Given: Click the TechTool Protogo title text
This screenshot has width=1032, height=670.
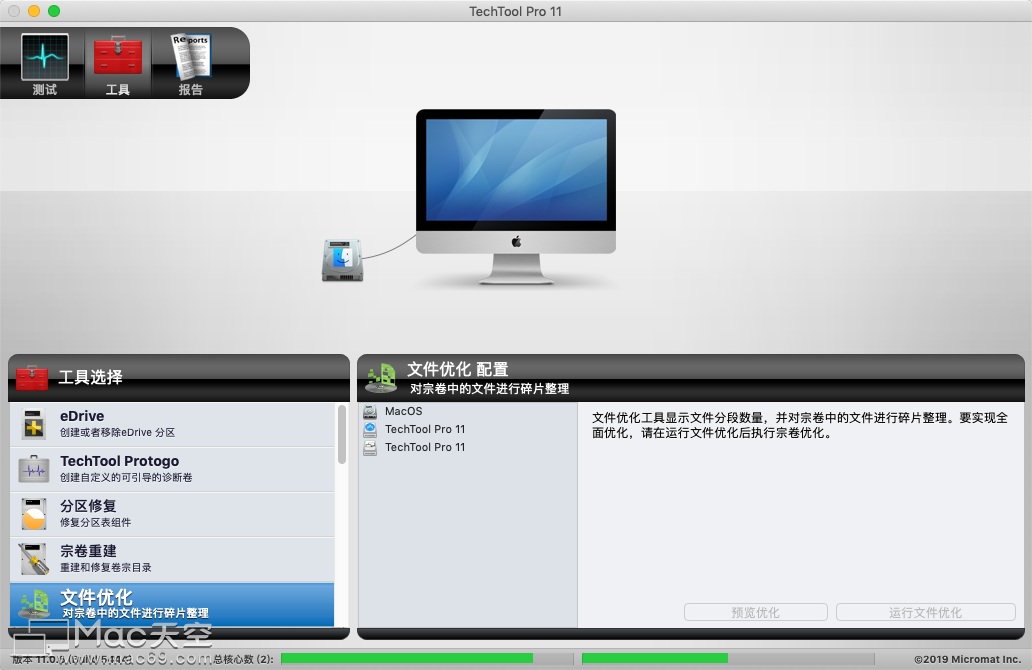Looking at the screenshot, I should tap(120, 461).
